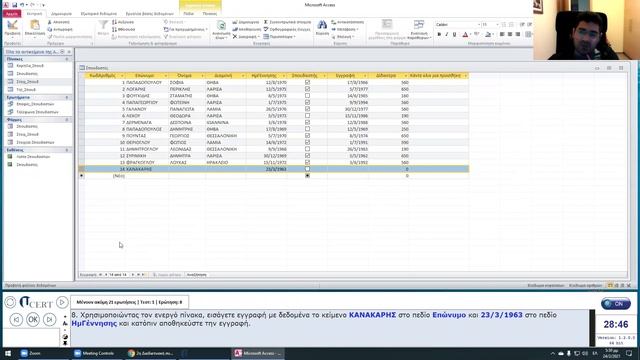The width and height of the screenshot is (640, 360).
Task: Toggle Σπουδαστής checkbox for ΓΑΛΑΝΟΥ row
Action: click(x=307, y=109)
